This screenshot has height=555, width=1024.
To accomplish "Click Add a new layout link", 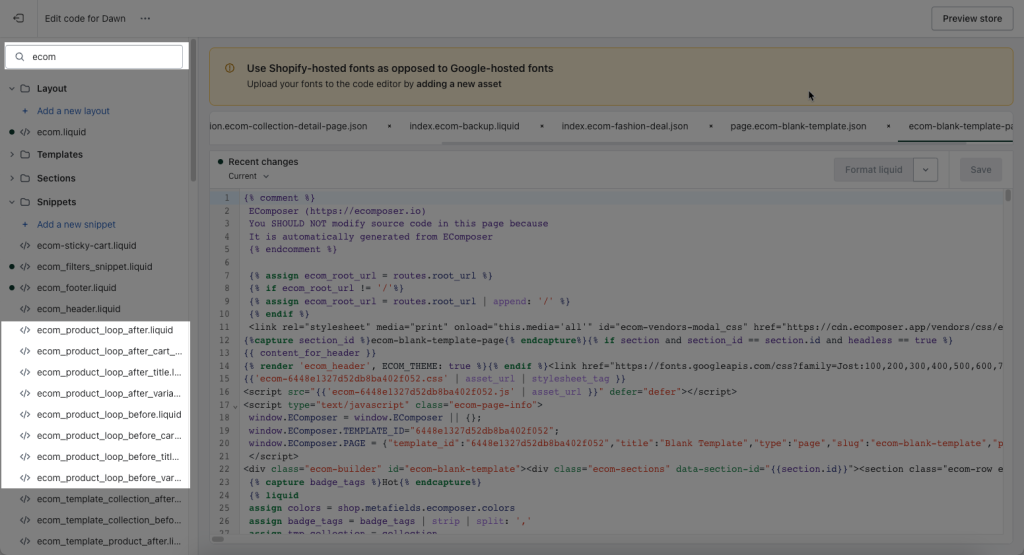I will (73, 111).
